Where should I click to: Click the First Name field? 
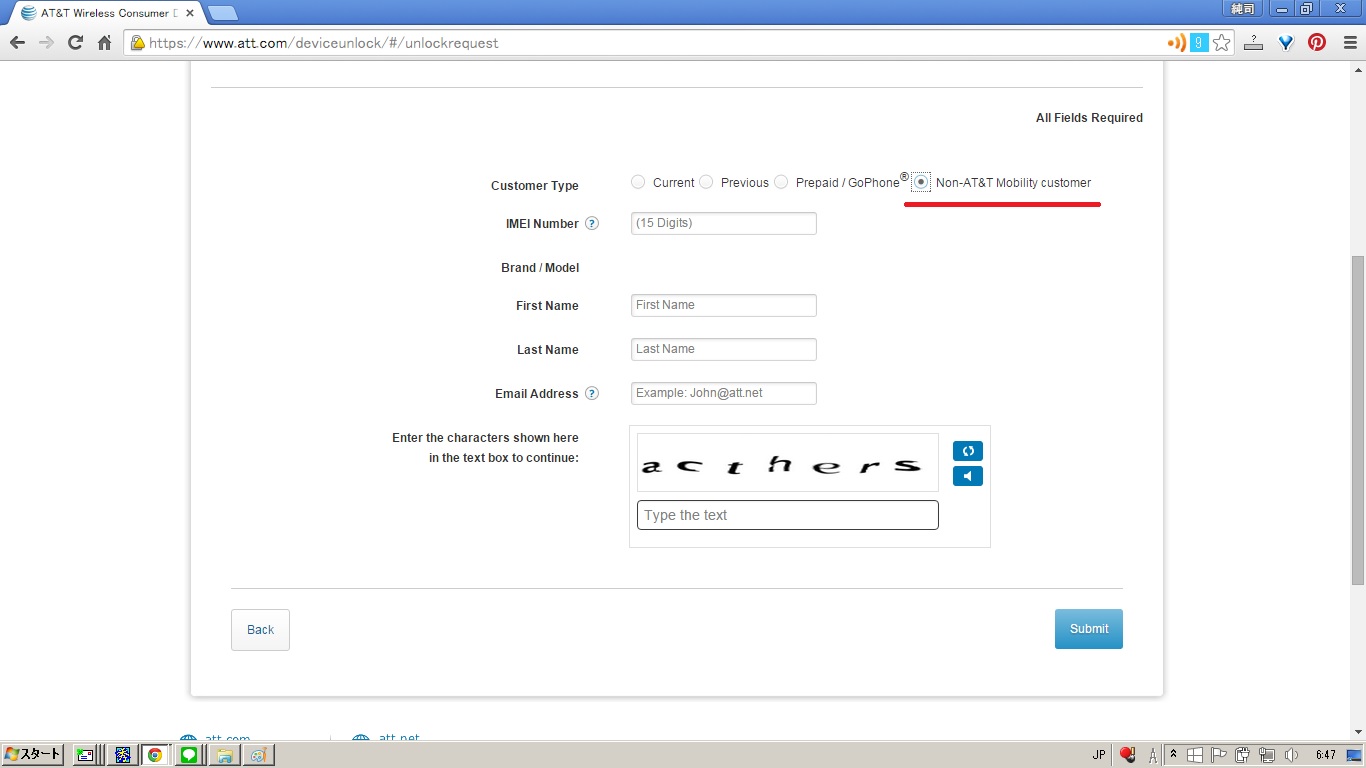[724, 305]
